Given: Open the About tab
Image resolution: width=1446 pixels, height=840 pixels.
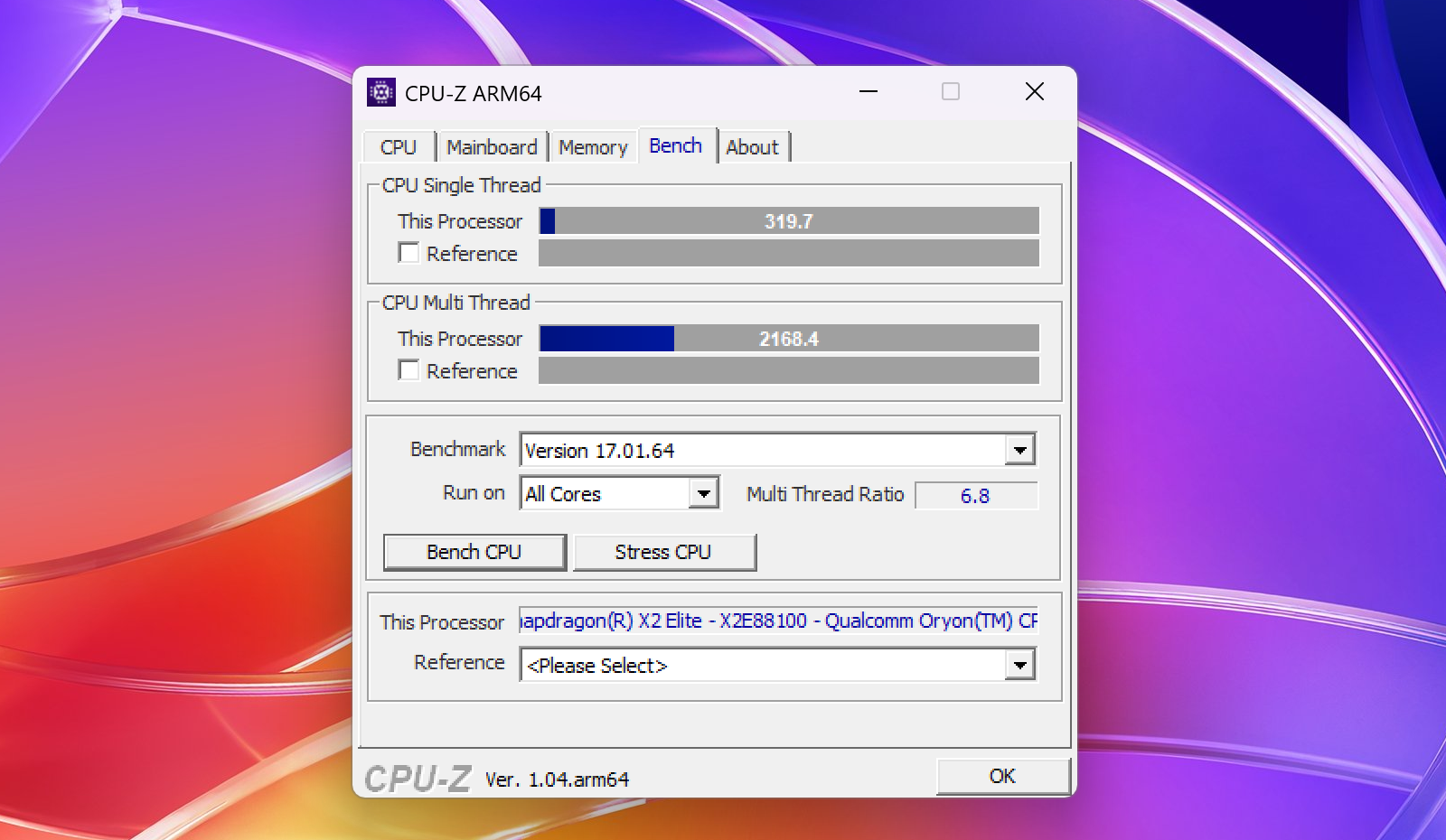Looking at the screenshot, I should coord(752,147).
